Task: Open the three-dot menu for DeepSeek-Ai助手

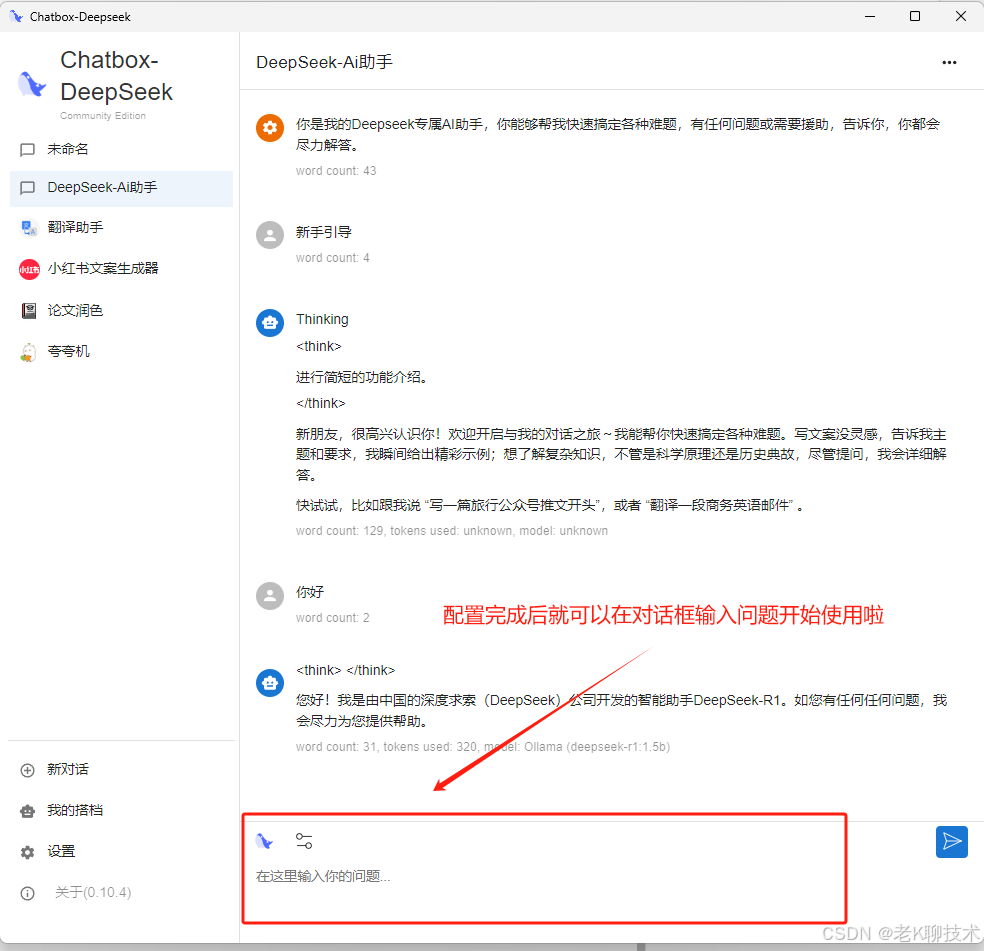Action: [x=949, y=62]
